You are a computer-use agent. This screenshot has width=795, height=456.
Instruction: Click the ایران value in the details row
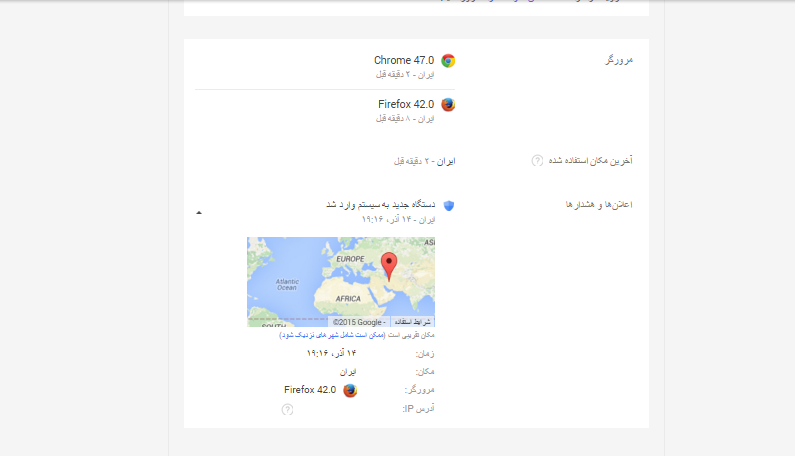(x=348, y=372)
